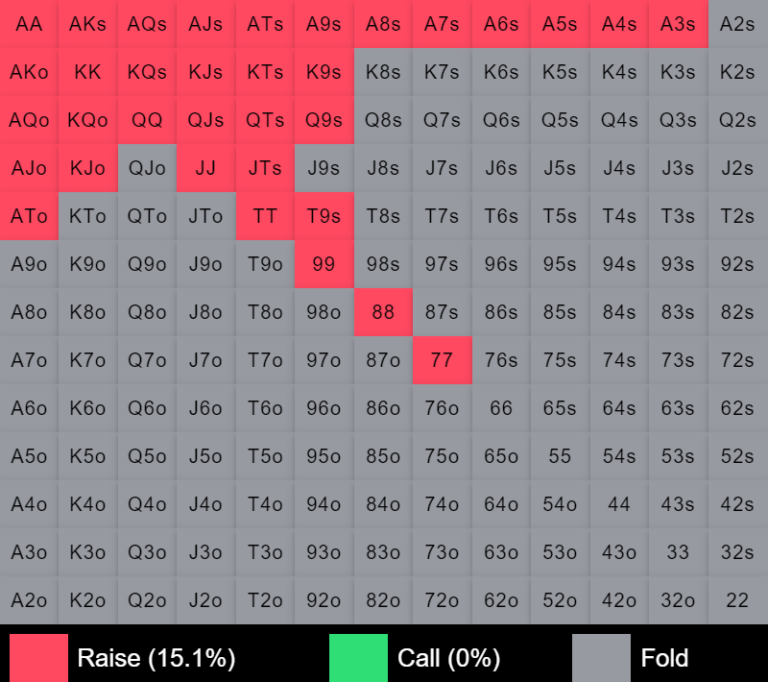Select the ATo hand cell
Image resolution: width=768 pixels, height=682 pixels.
29,216
